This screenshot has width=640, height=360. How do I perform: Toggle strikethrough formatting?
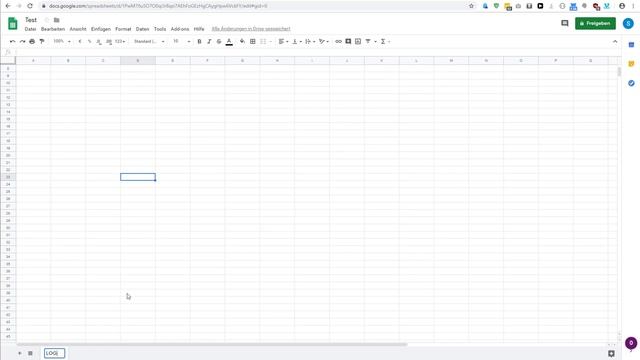(219, 41)
